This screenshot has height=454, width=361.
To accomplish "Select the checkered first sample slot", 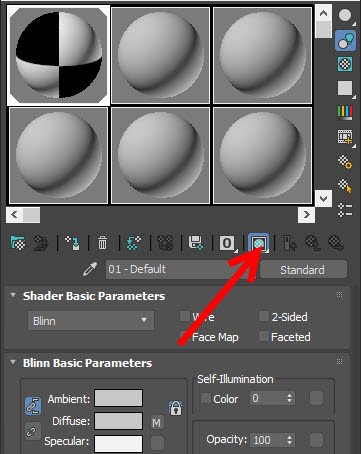I will [x=58, y=55].
